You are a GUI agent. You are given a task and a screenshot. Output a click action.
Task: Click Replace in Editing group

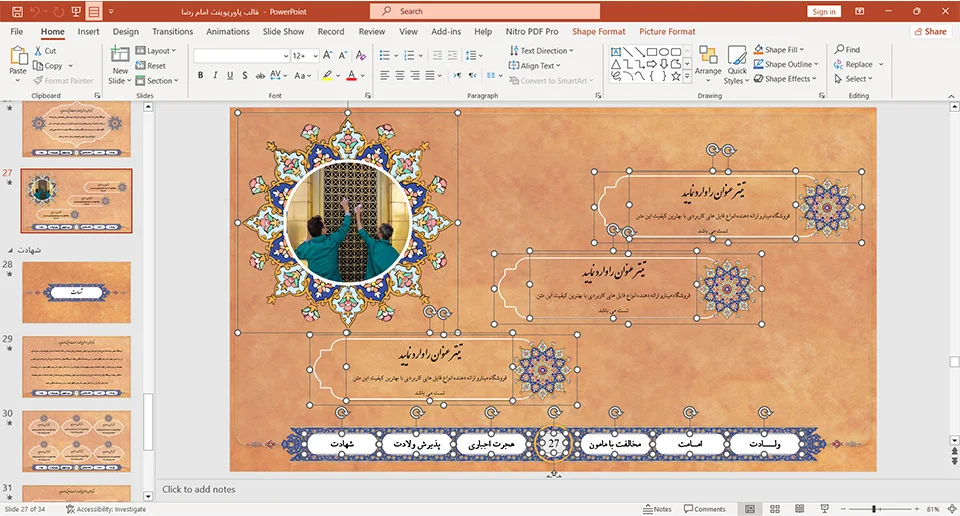[858, 64]
